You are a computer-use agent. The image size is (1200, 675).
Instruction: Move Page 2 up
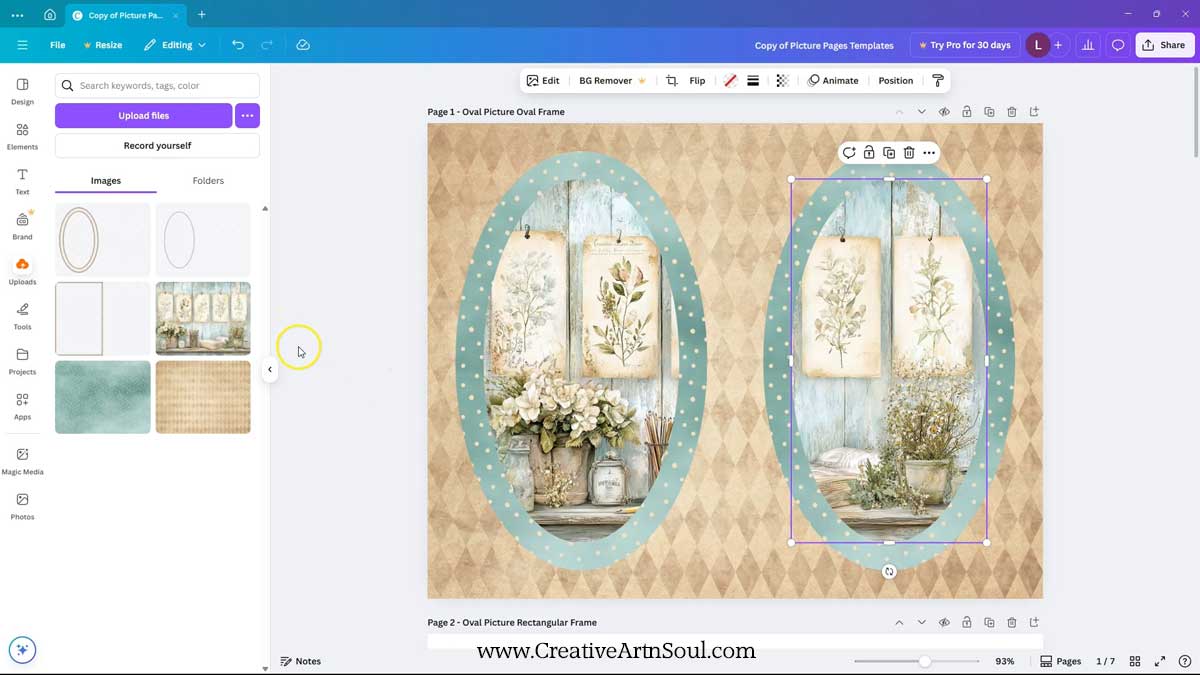(899, 623)
